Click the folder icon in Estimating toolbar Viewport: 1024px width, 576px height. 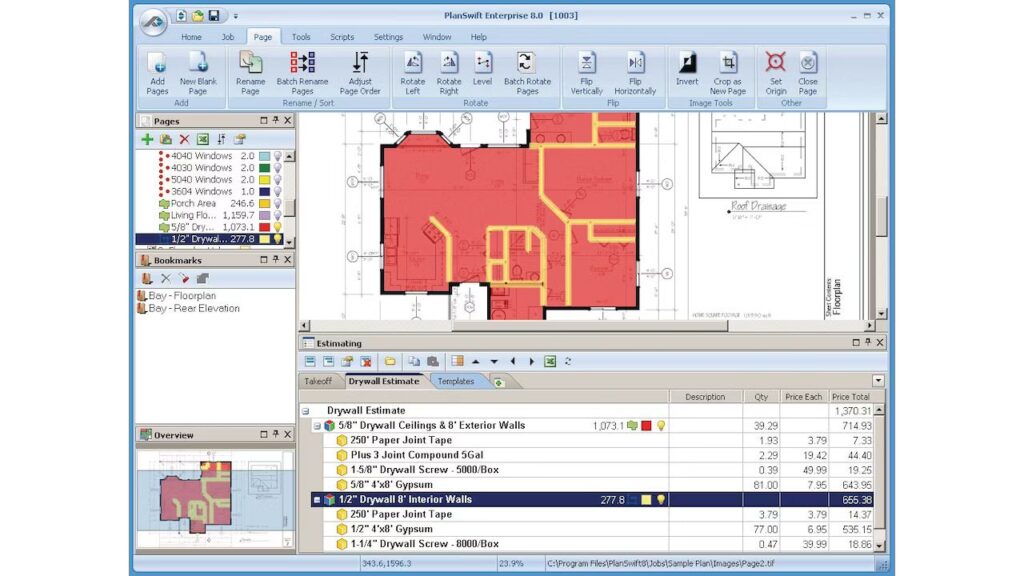click(390, 361)
